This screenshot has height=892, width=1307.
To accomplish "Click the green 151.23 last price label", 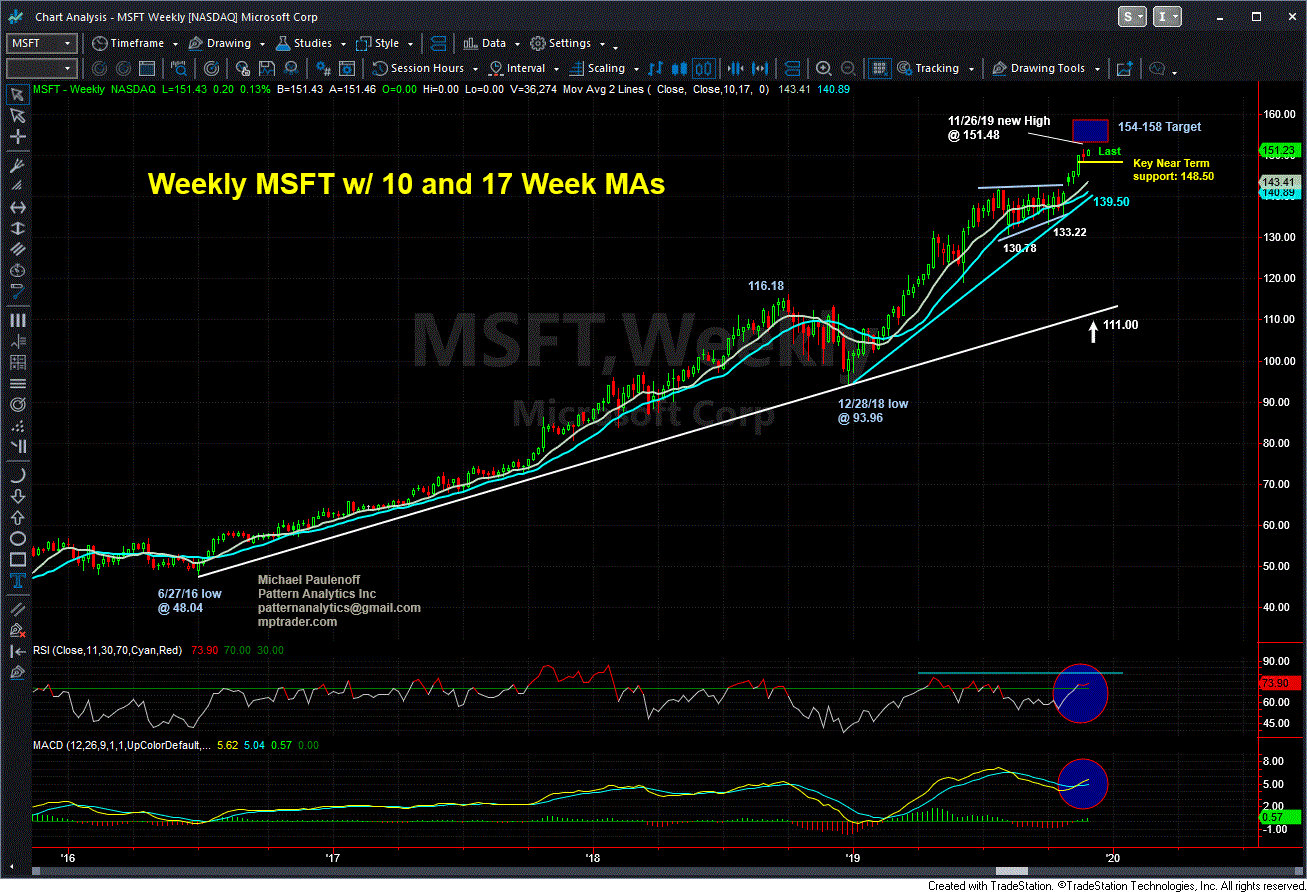I will point(1279,151).
